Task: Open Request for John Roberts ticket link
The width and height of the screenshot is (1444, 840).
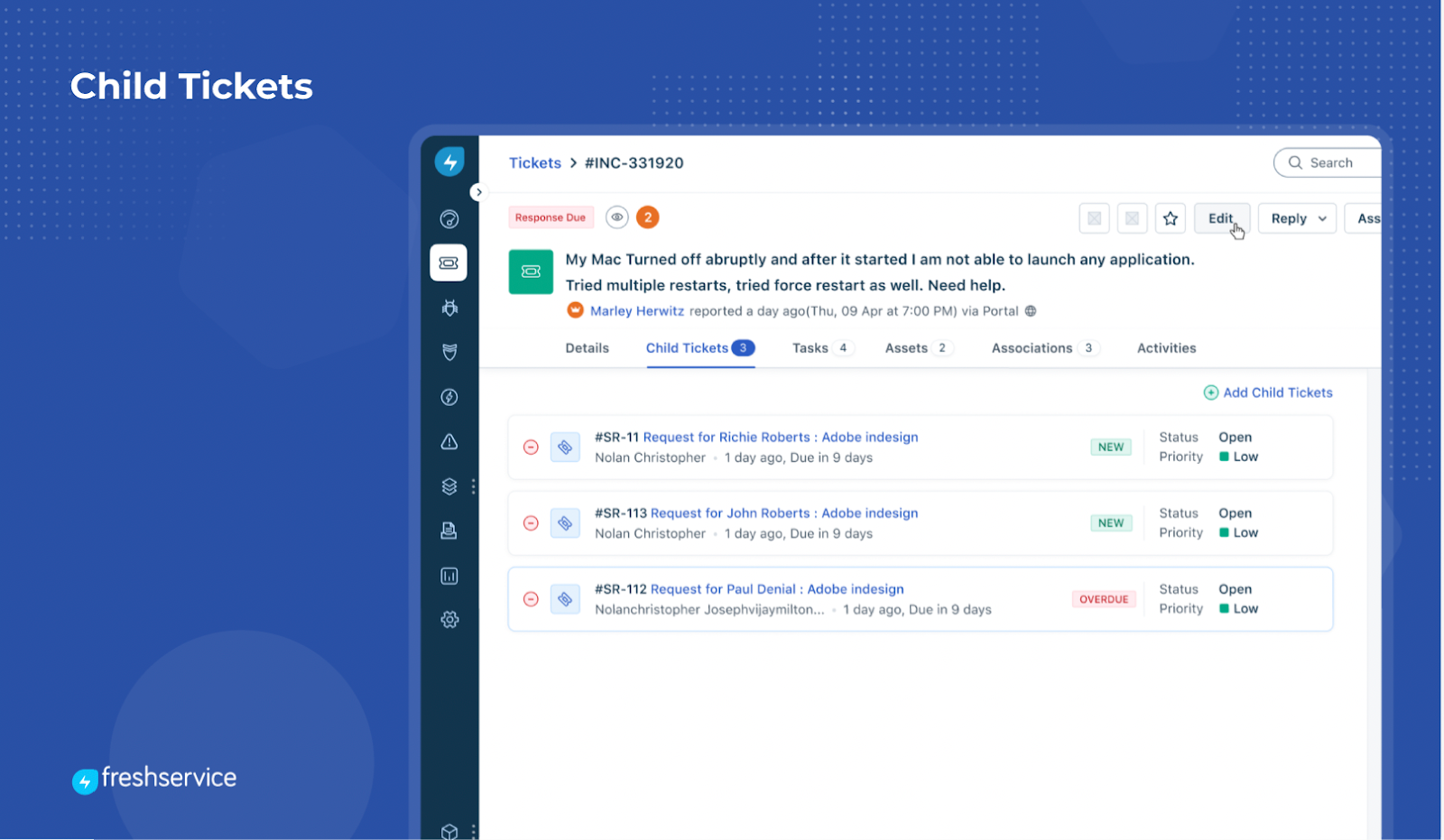Action: [x=784, y=513]
